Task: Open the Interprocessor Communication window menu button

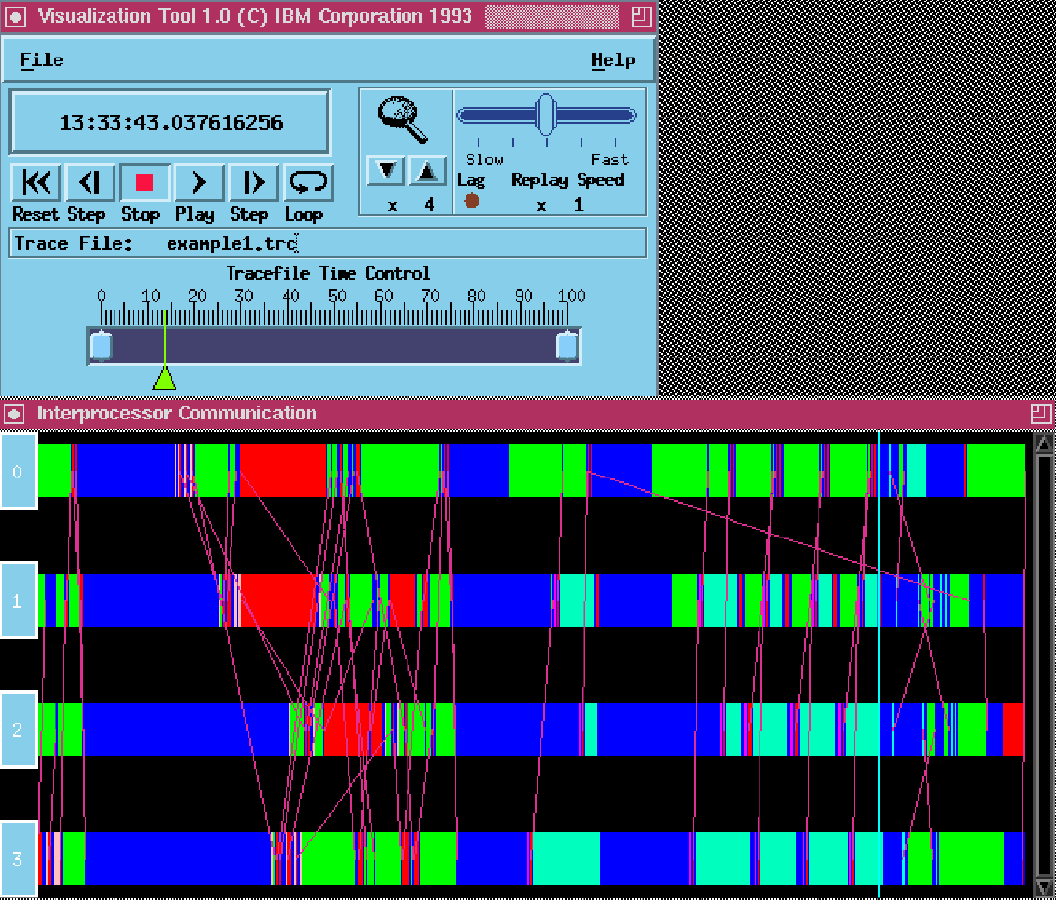Action: pyautogui.click(x=14, y=413)
